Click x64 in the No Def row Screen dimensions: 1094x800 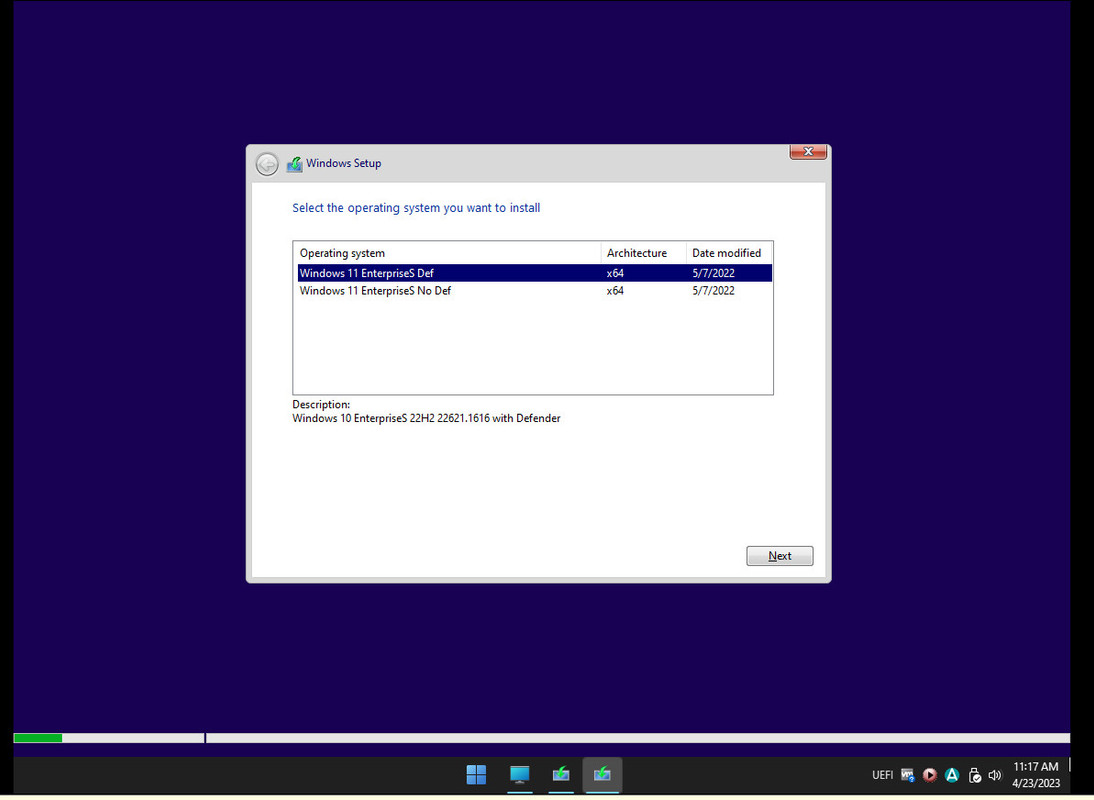click(x=615, y=291)
